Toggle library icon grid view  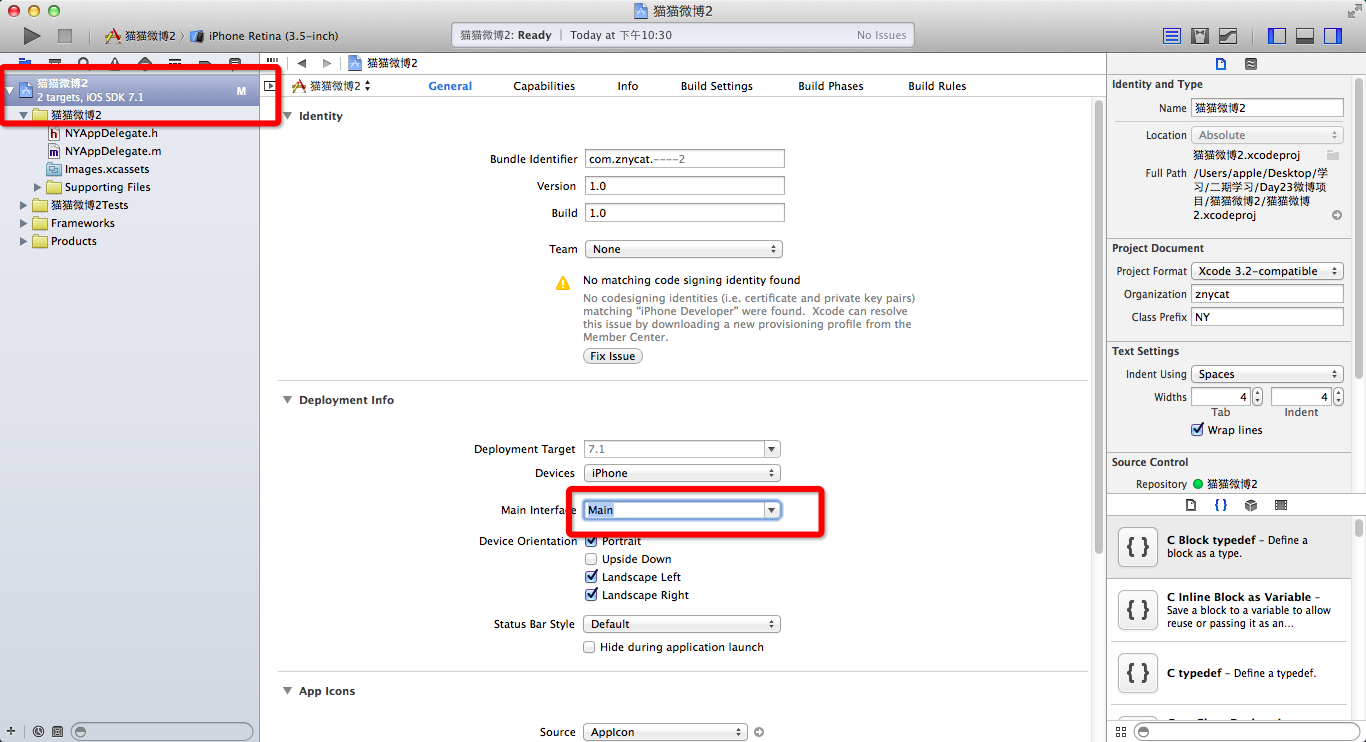click(x=1120, y=732)
